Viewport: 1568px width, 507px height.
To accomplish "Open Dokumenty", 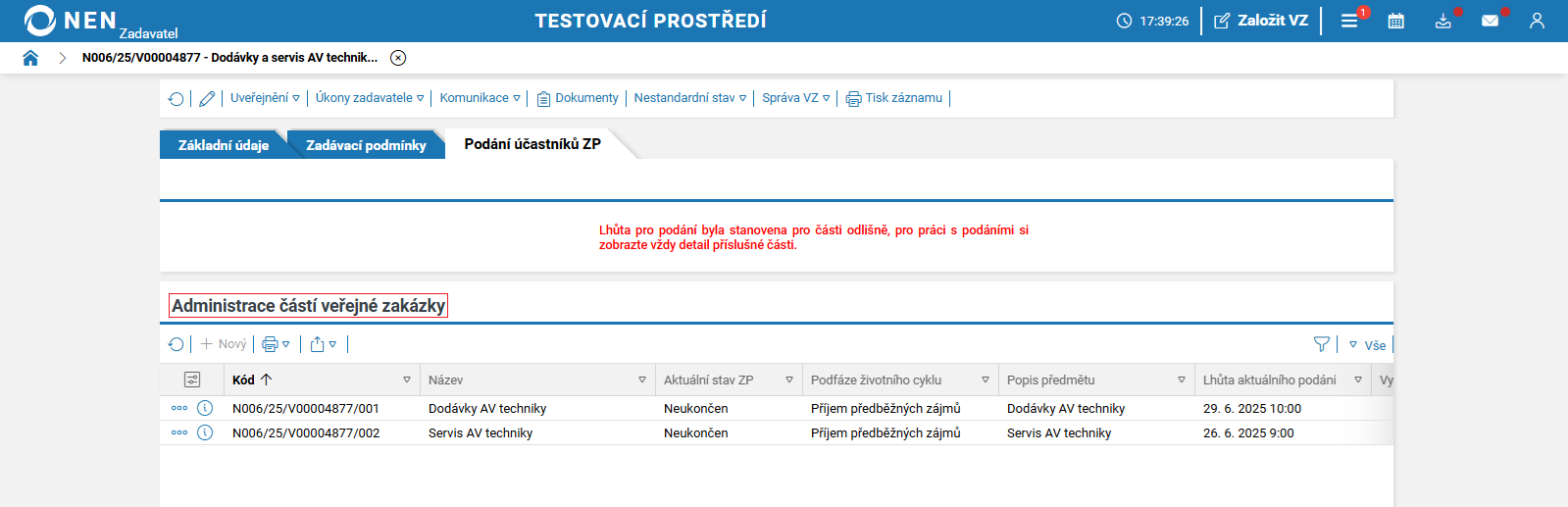I will tap(578, 98).
